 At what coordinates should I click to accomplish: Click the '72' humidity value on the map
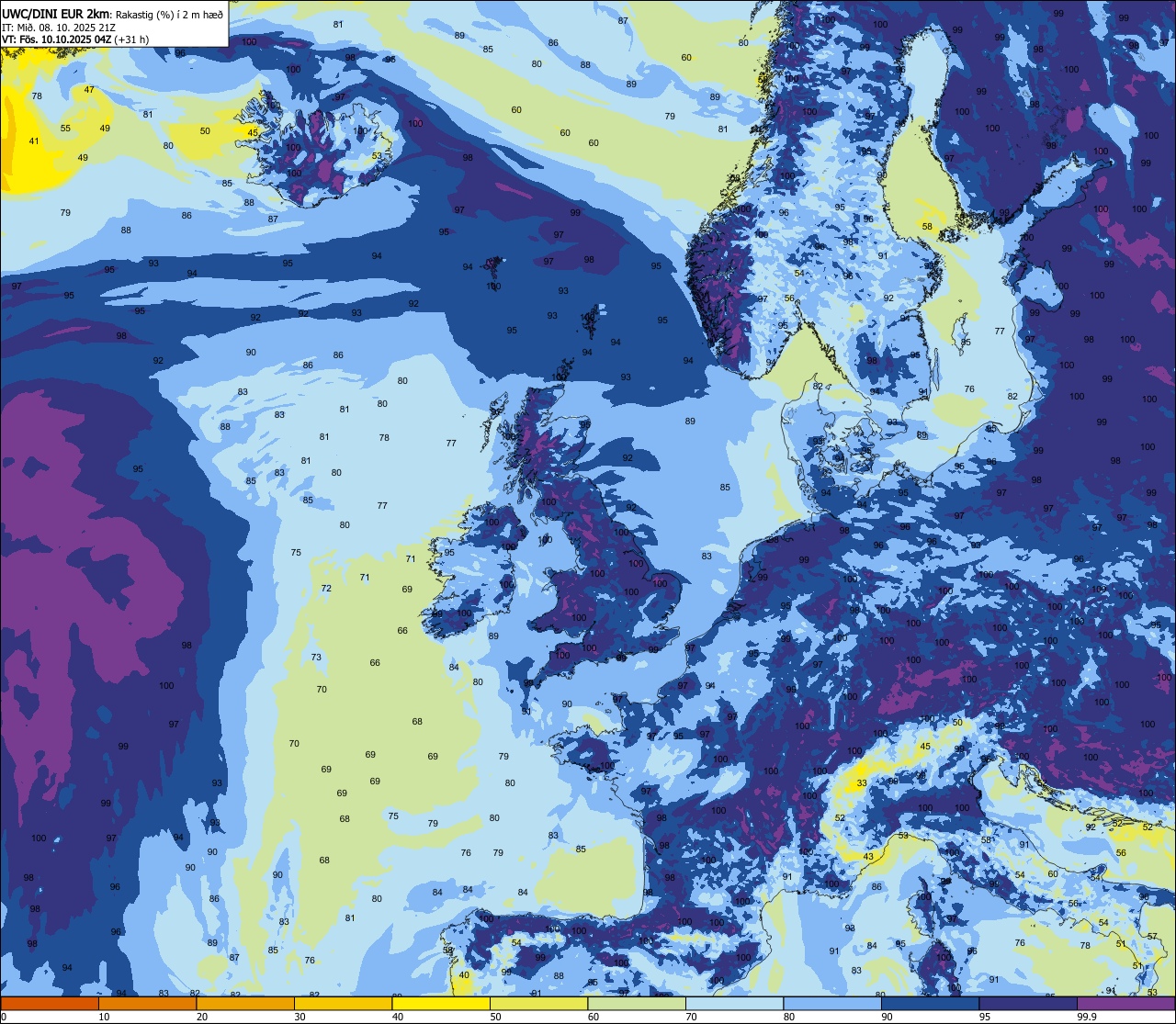tap(326, 589)
